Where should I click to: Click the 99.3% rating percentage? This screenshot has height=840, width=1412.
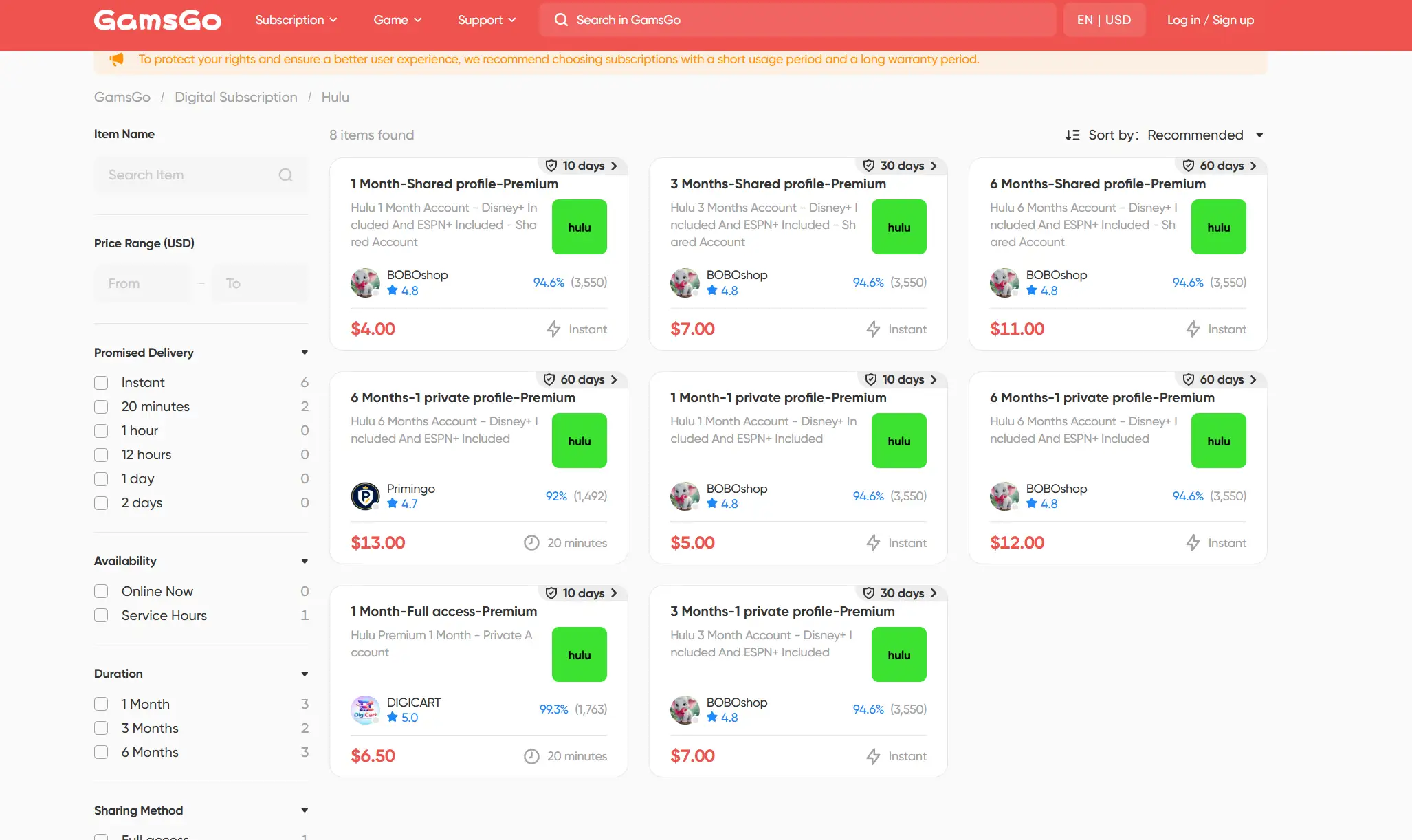coord(554,709)
